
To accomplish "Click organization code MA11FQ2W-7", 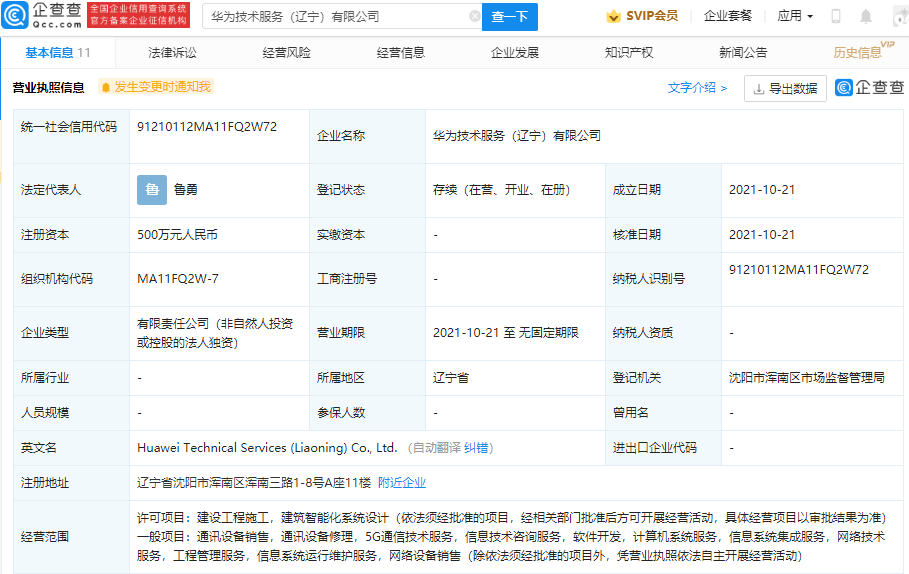I will tap(178, 279).
